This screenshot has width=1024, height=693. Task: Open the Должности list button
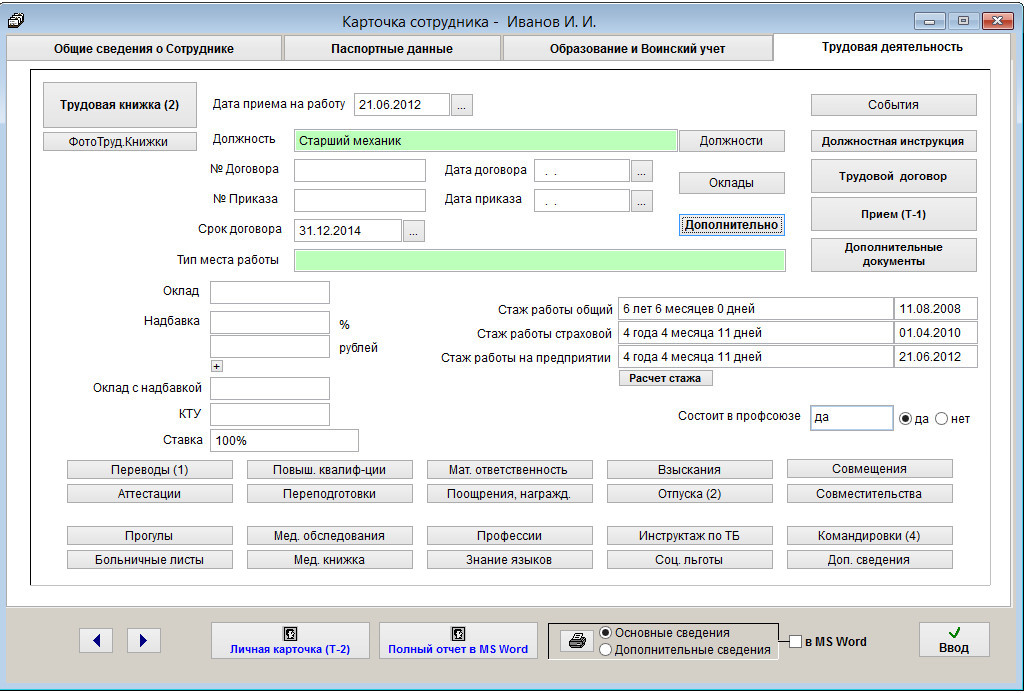coord(731,141)
